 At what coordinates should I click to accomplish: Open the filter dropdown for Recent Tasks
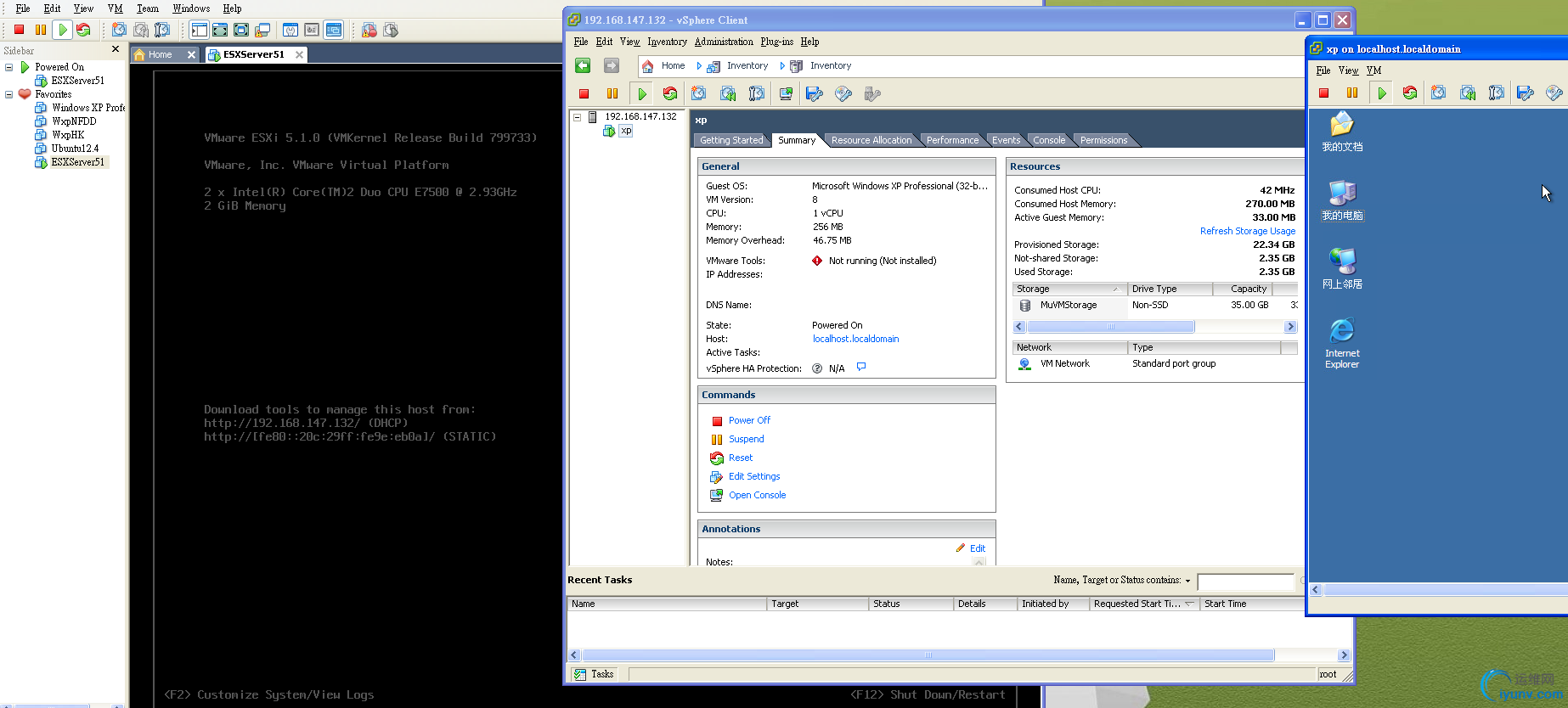1187,581
